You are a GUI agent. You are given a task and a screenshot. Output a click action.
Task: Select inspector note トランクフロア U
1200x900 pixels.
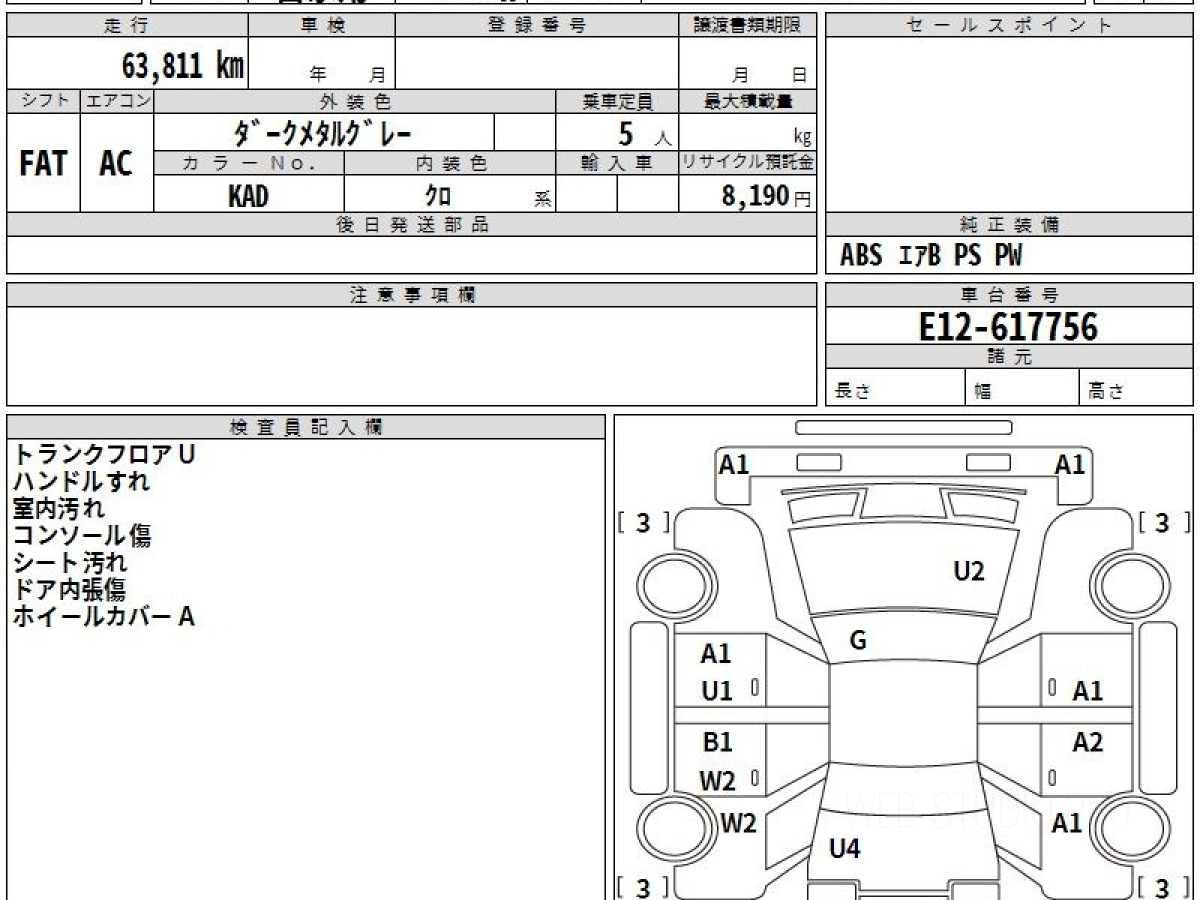pyautogui.click(x=104, y=454)
